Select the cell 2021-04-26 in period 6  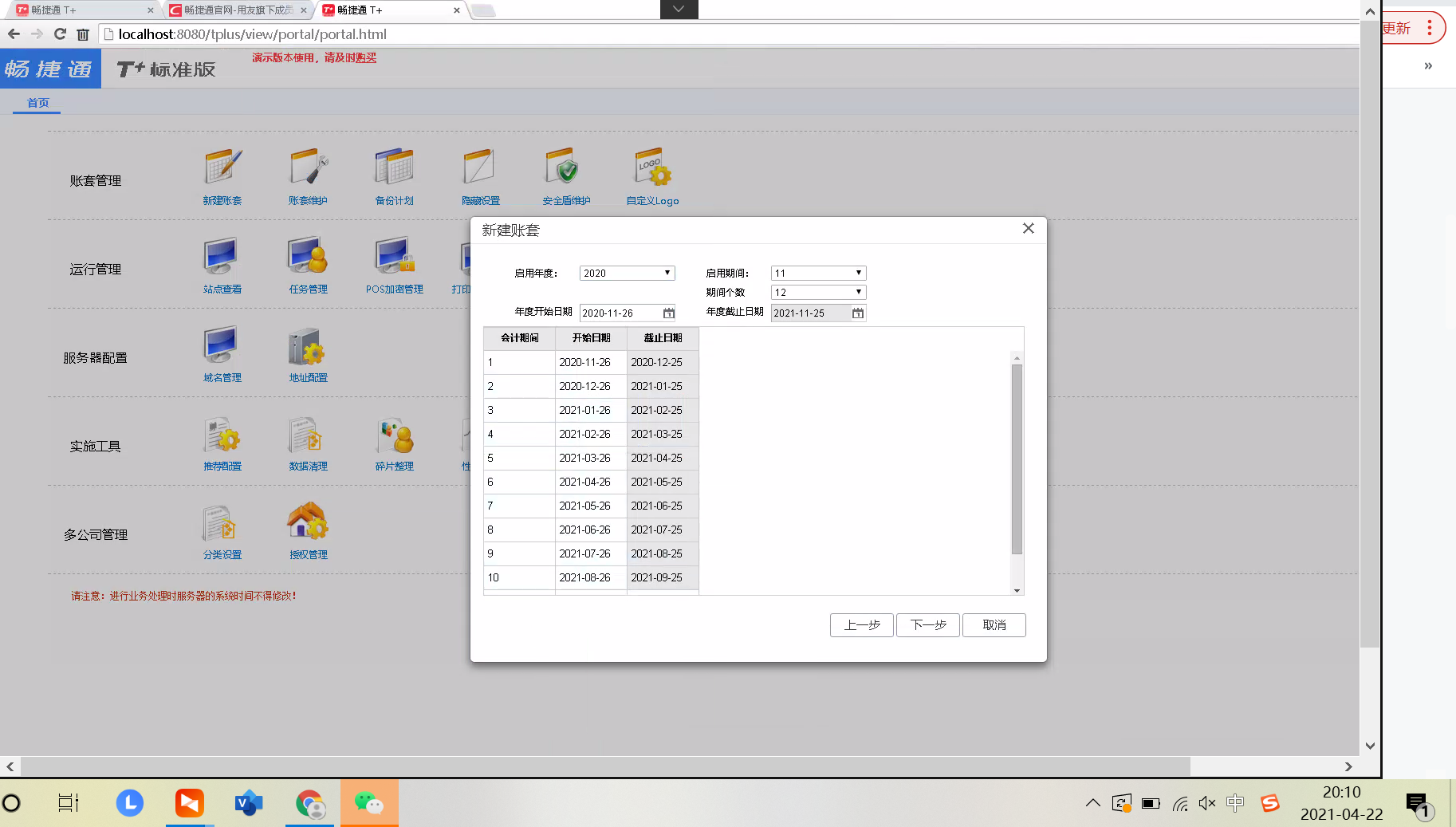pos(591,482)
